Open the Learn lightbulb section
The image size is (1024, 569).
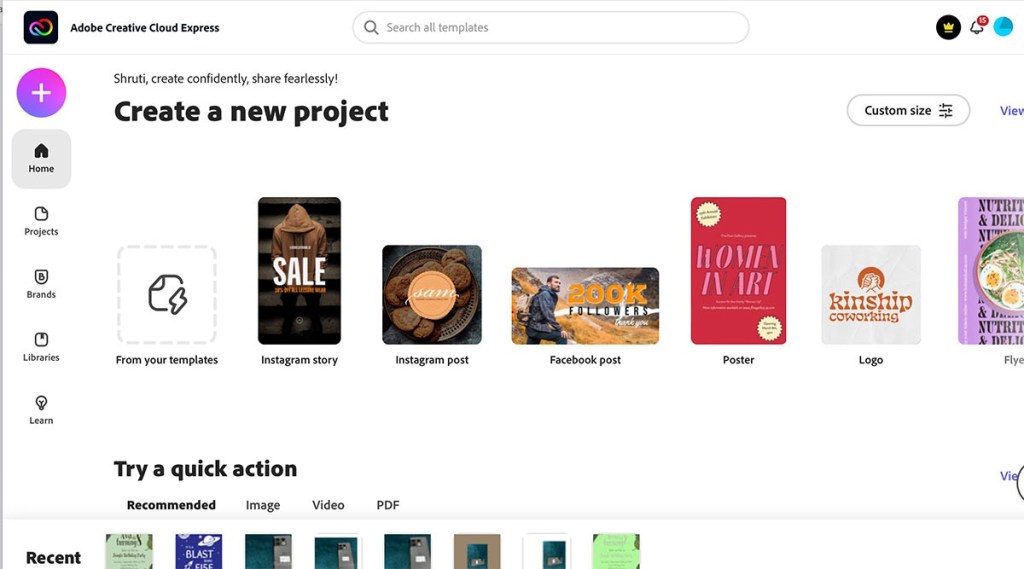pos(41,410)
